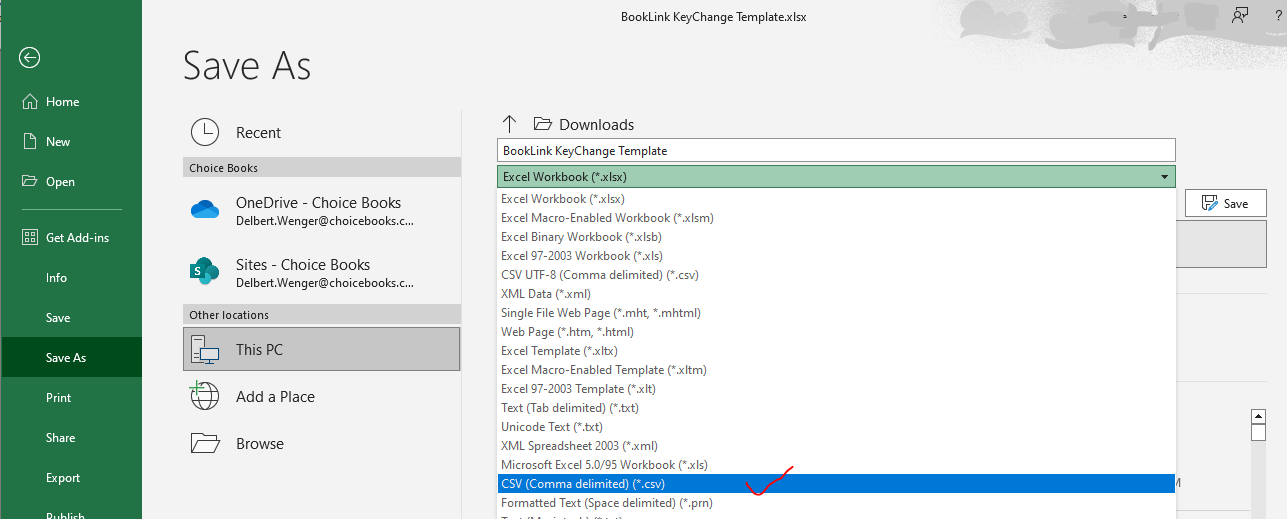
Task: Click the New document icon
Action: [29, 141]
